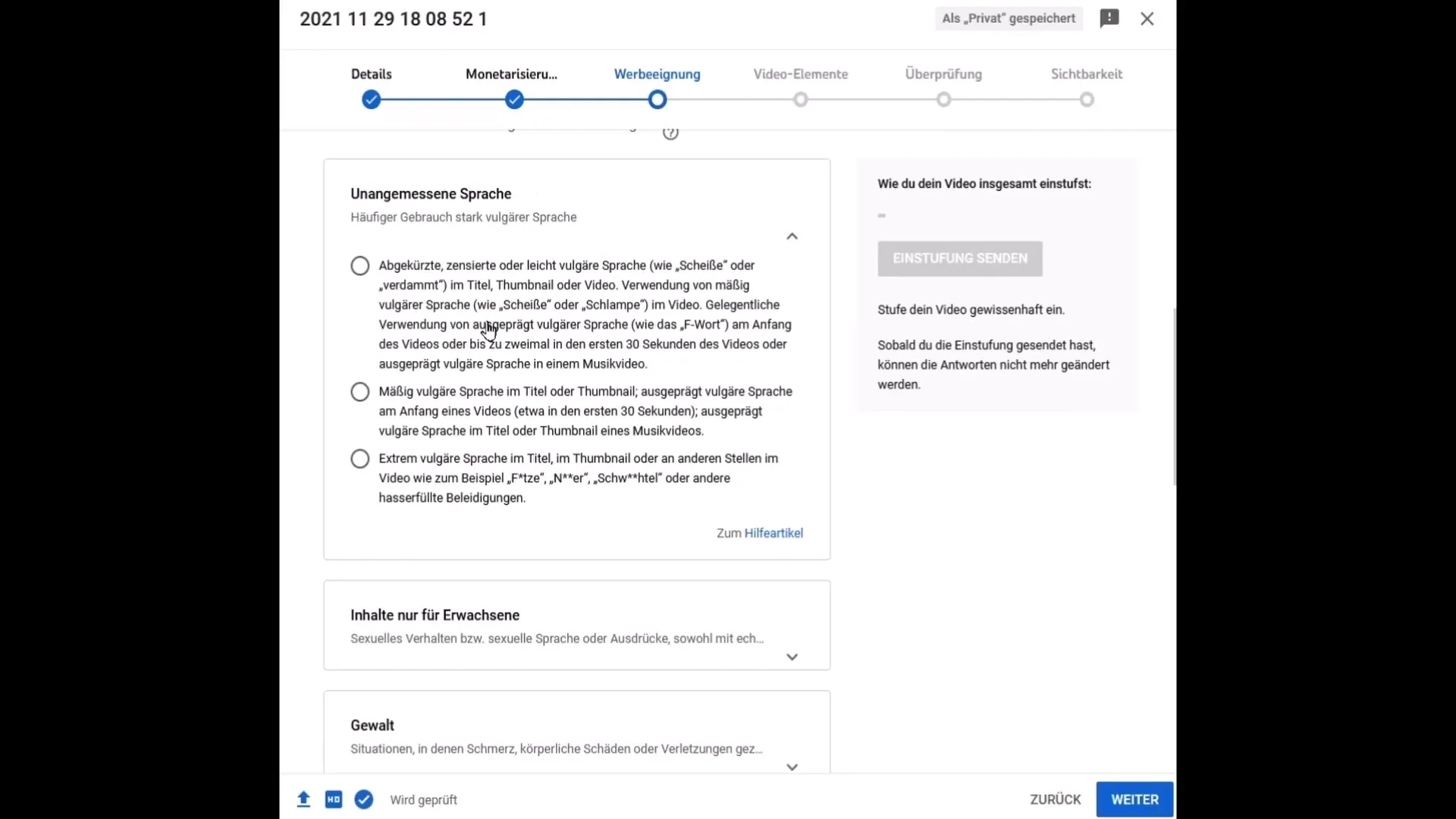The height and width of the screenshot is (819, 1456).
Task: Go to the Video-Elemente tab
Action: 801,74
